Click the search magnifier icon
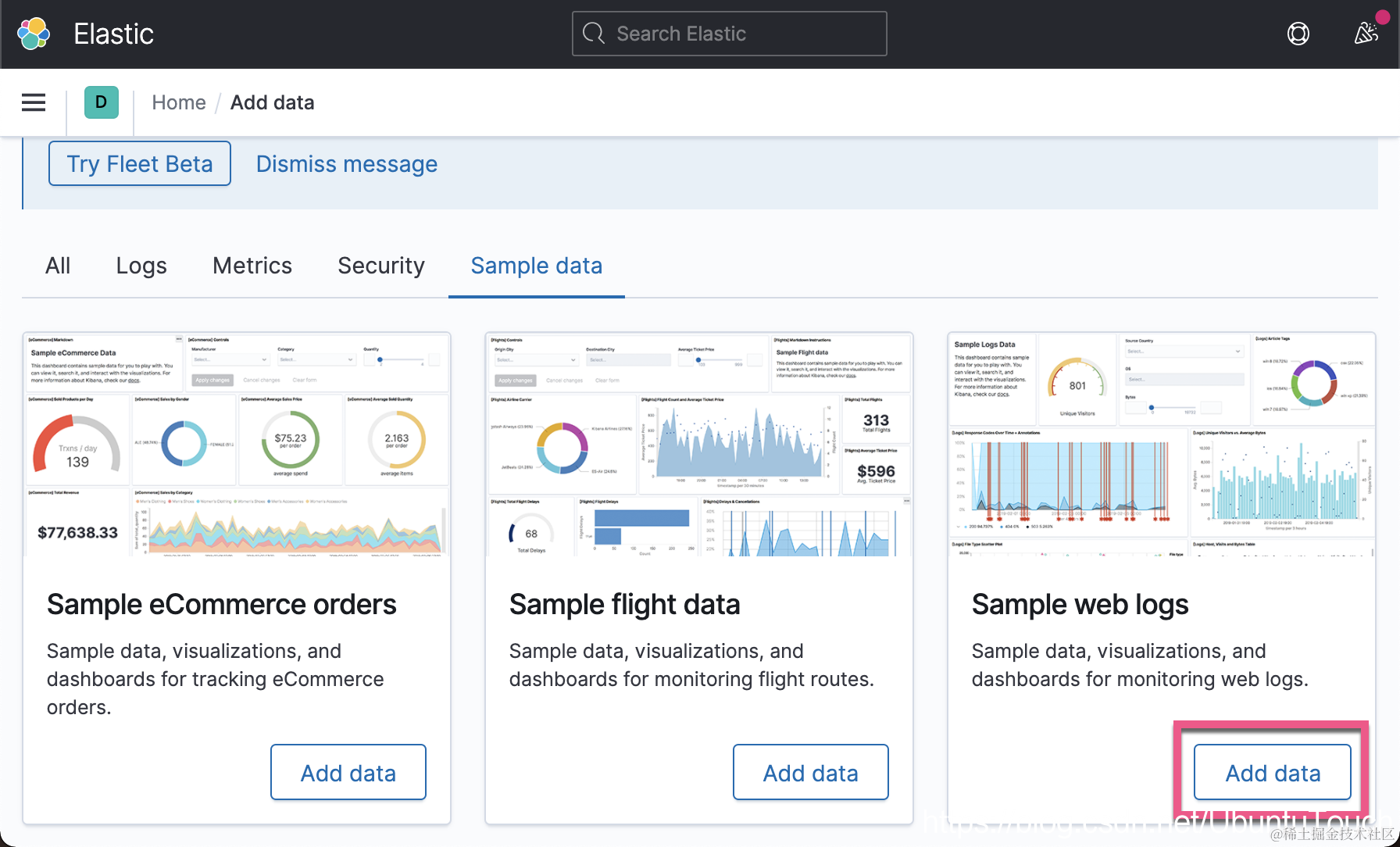This screenshot has width=1400, height=847. (x=594, y=34)
